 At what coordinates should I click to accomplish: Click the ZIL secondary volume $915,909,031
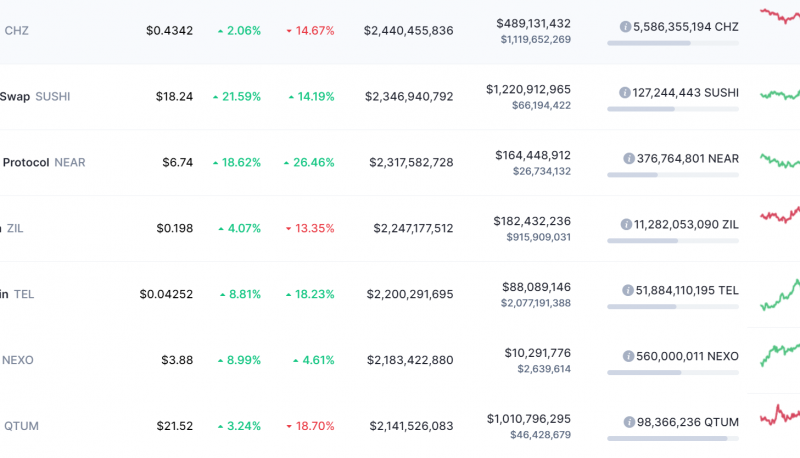click(x=539, y=237)
